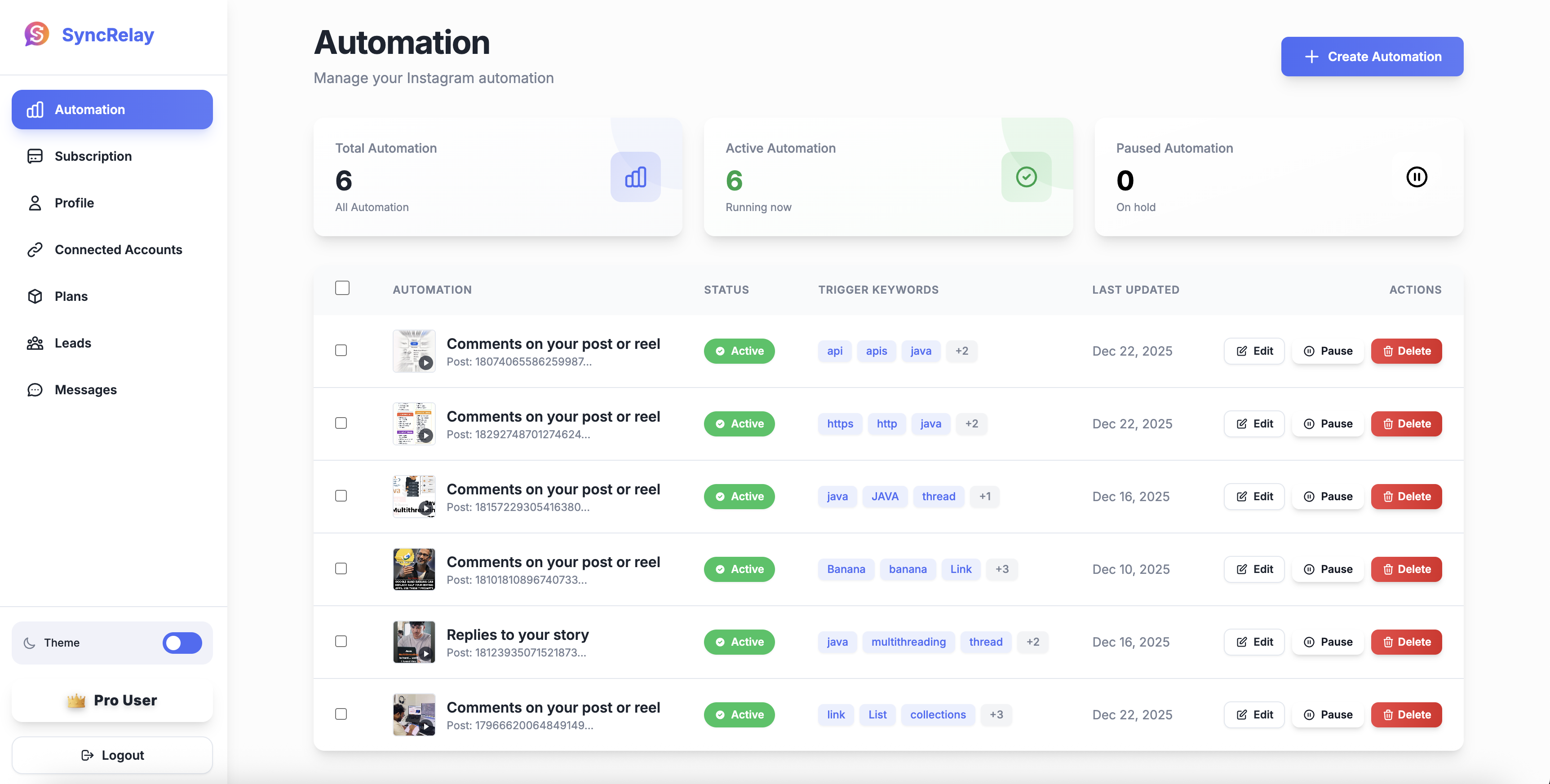Screen dimensions: 1550x784
Task: Click the green checkmark icon in Active Automation card
Action: click(1026, 177)
